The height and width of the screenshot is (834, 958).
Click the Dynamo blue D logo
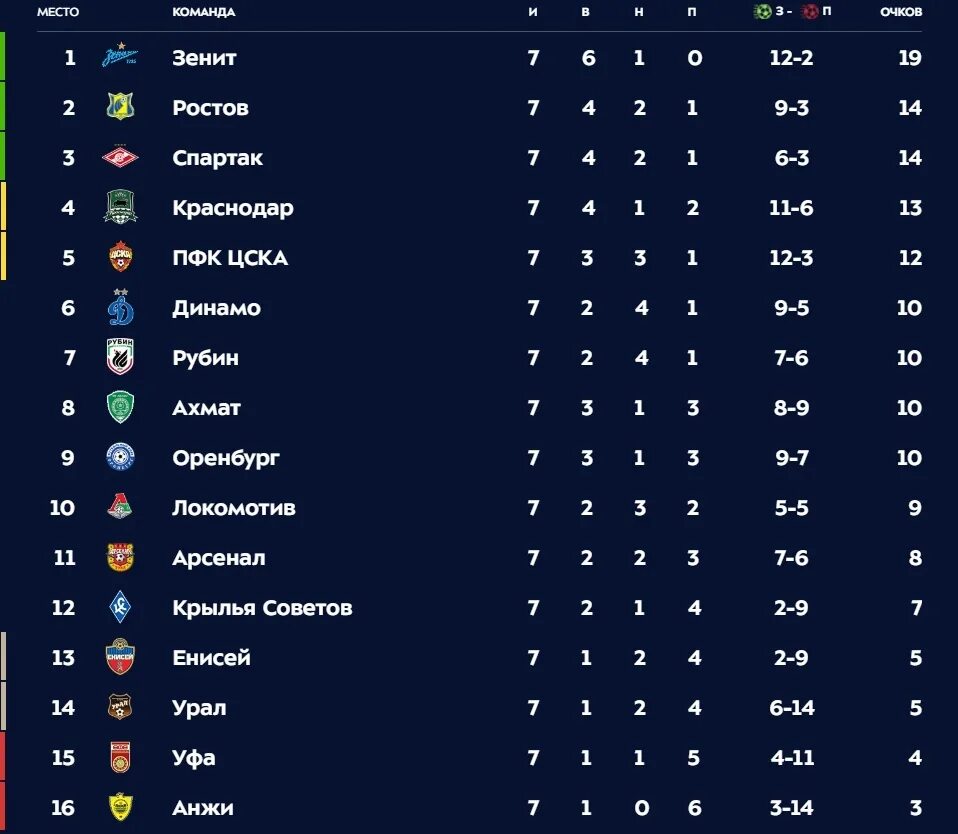120,308
